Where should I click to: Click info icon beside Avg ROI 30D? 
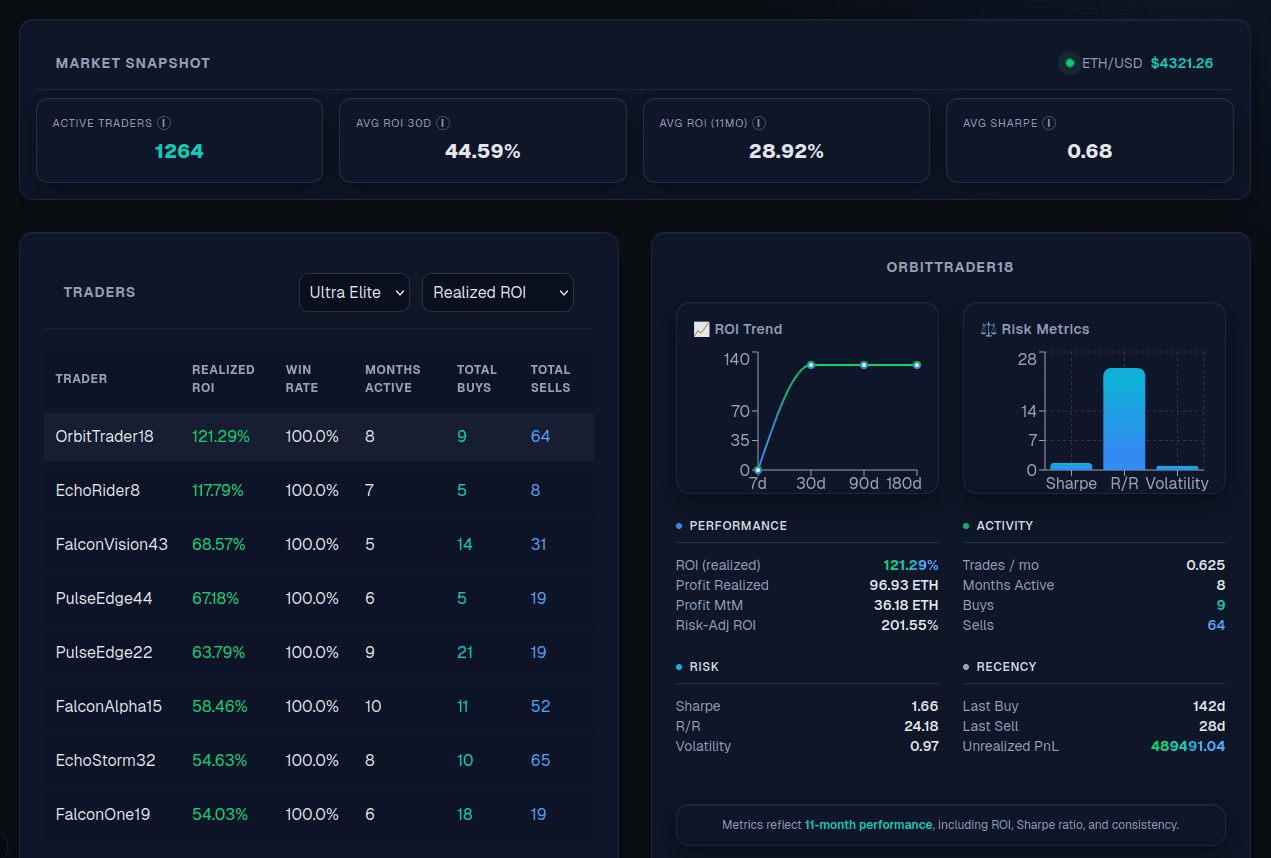(x=443, y=123)
